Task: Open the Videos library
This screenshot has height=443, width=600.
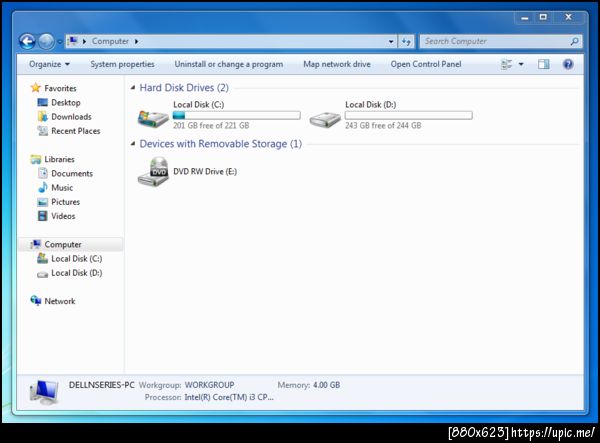Action: pos(63,216)
